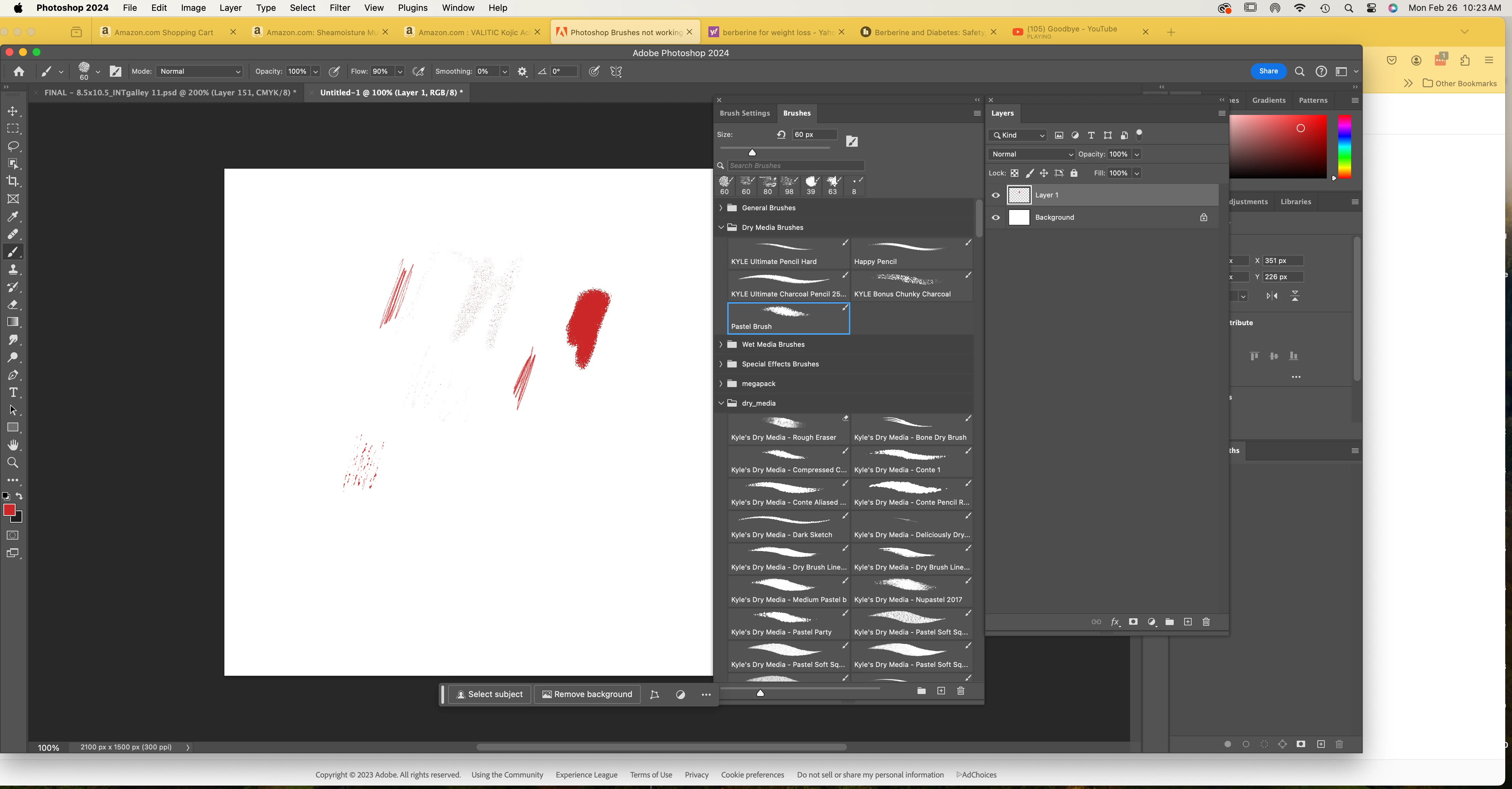Screen dimensions: 1512x789
Task: Open the Filter menu
Action: 339,8
